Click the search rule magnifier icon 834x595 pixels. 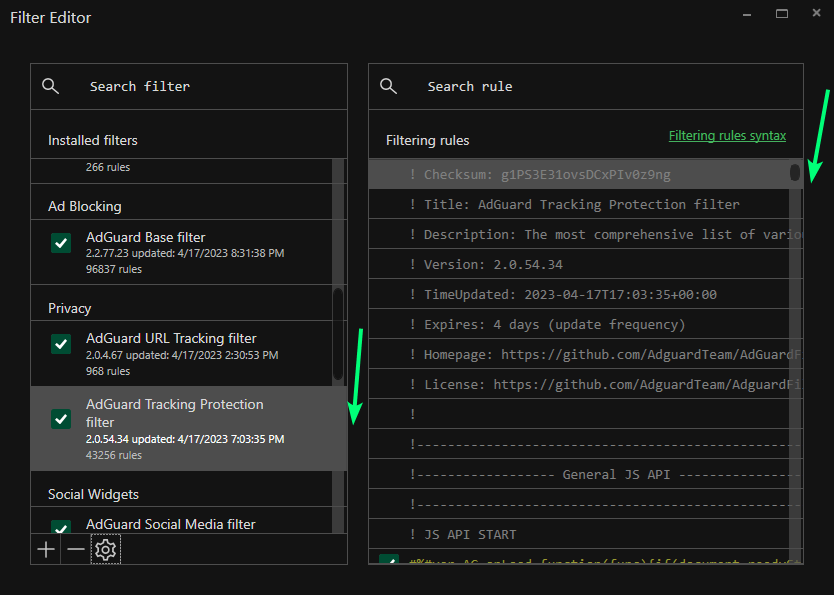pos(388,86)
